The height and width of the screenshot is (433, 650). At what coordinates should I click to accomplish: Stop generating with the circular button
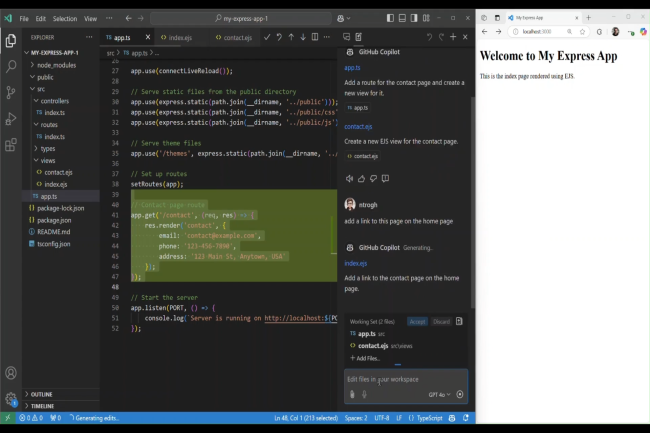coord(460,394)
